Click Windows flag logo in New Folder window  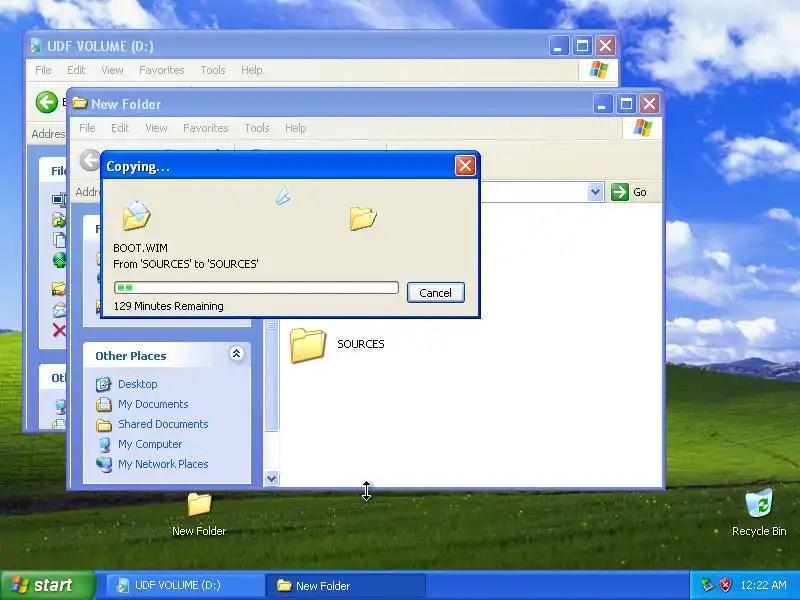642,128
